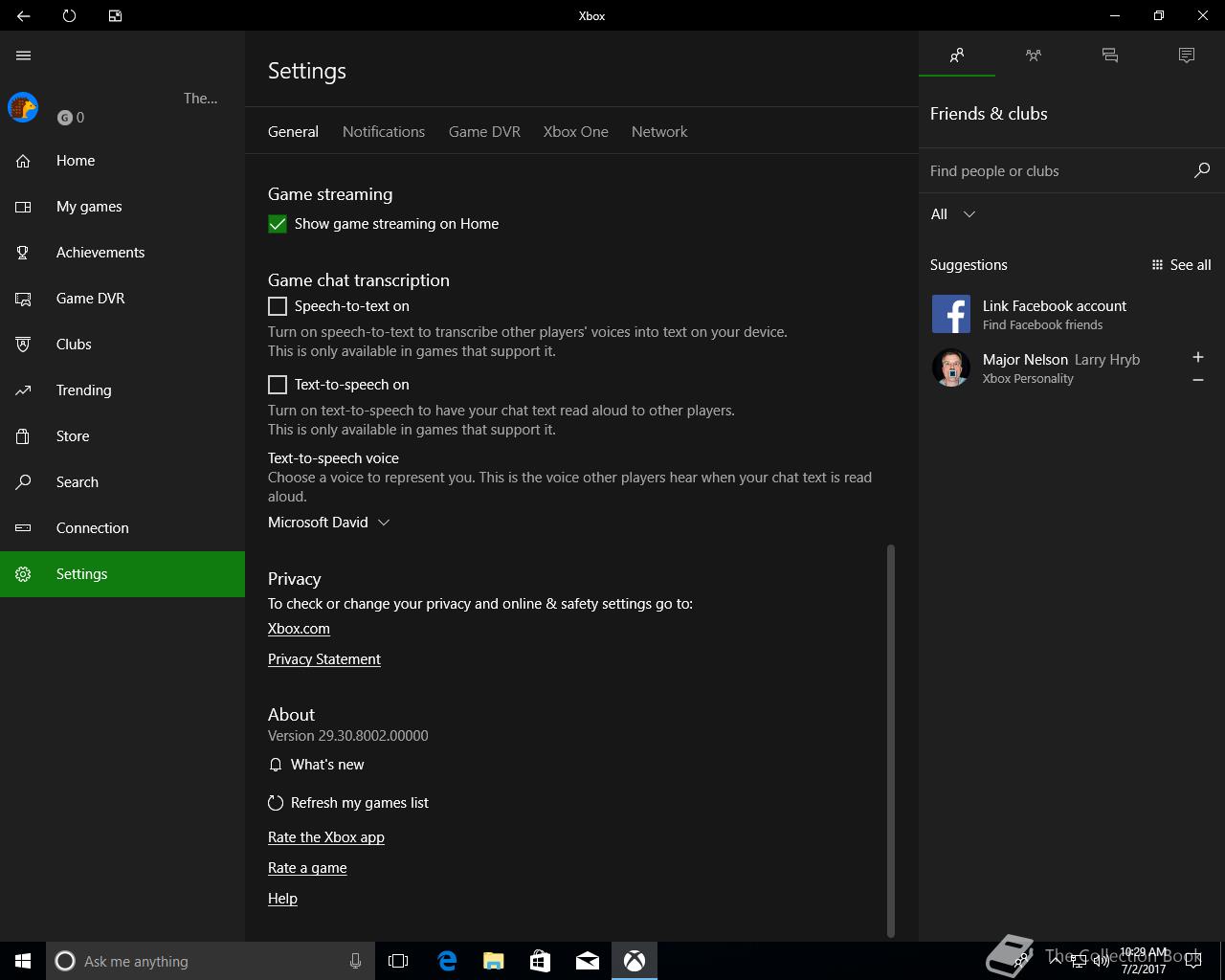Switch to General tab

(x=293, y=132)
